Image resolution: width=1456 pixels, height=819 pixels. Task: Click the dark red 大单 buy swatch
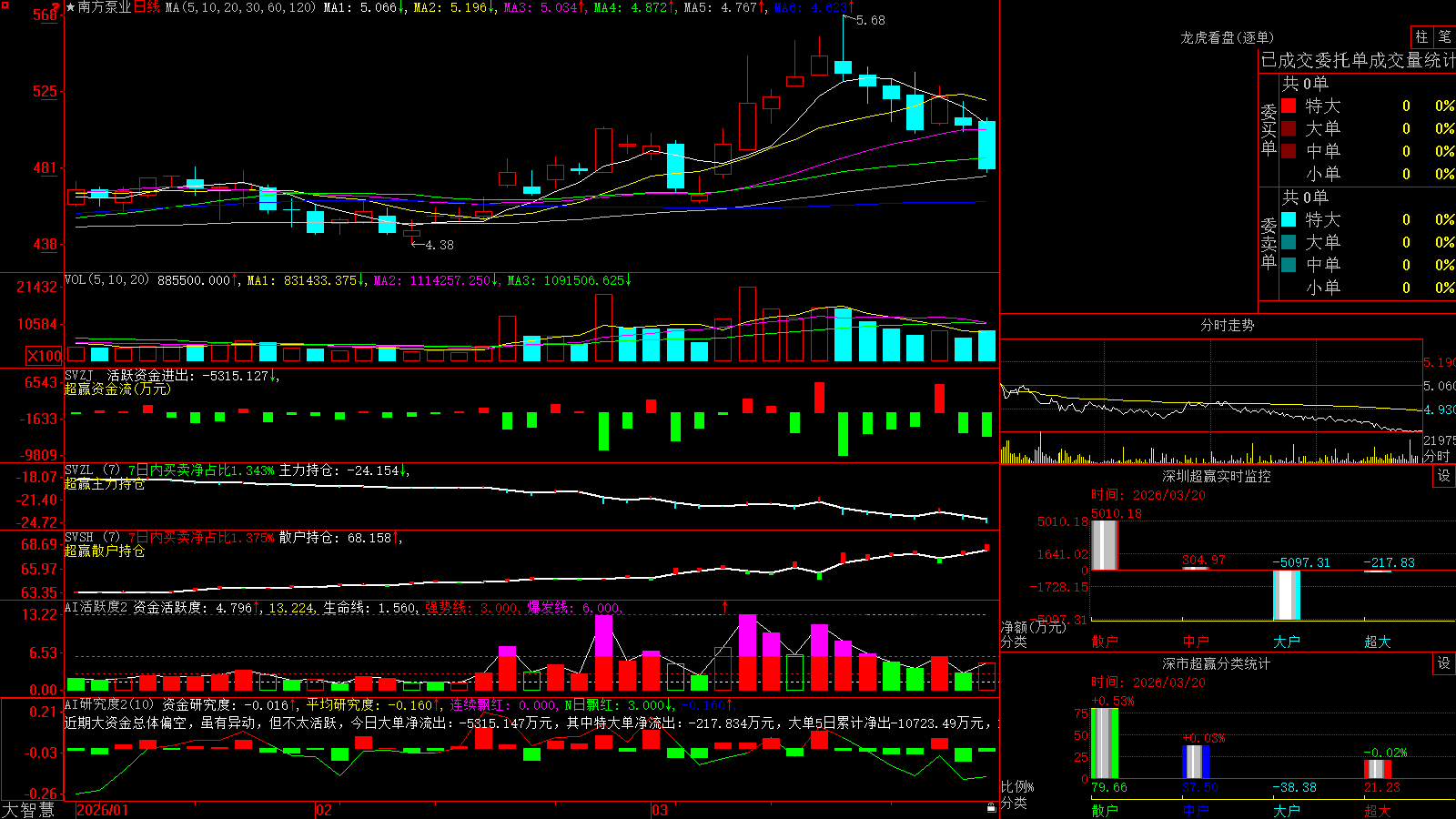(x=1289, y=128)
